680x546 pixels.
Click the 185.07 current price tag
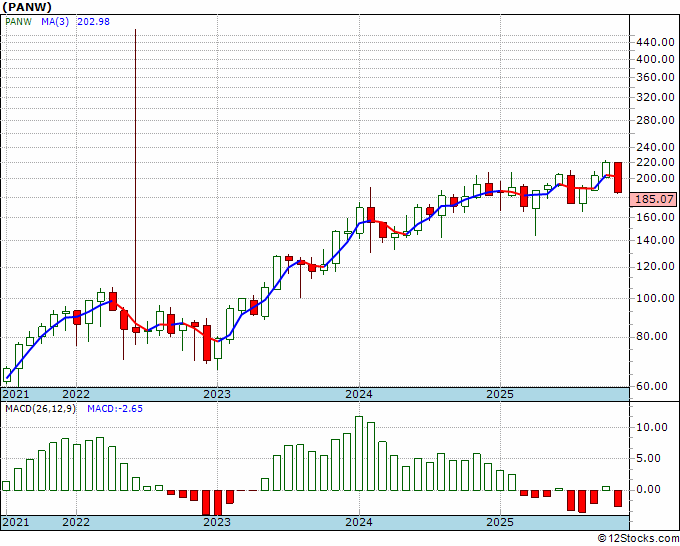pyautogui.click(x=654, y=199)
